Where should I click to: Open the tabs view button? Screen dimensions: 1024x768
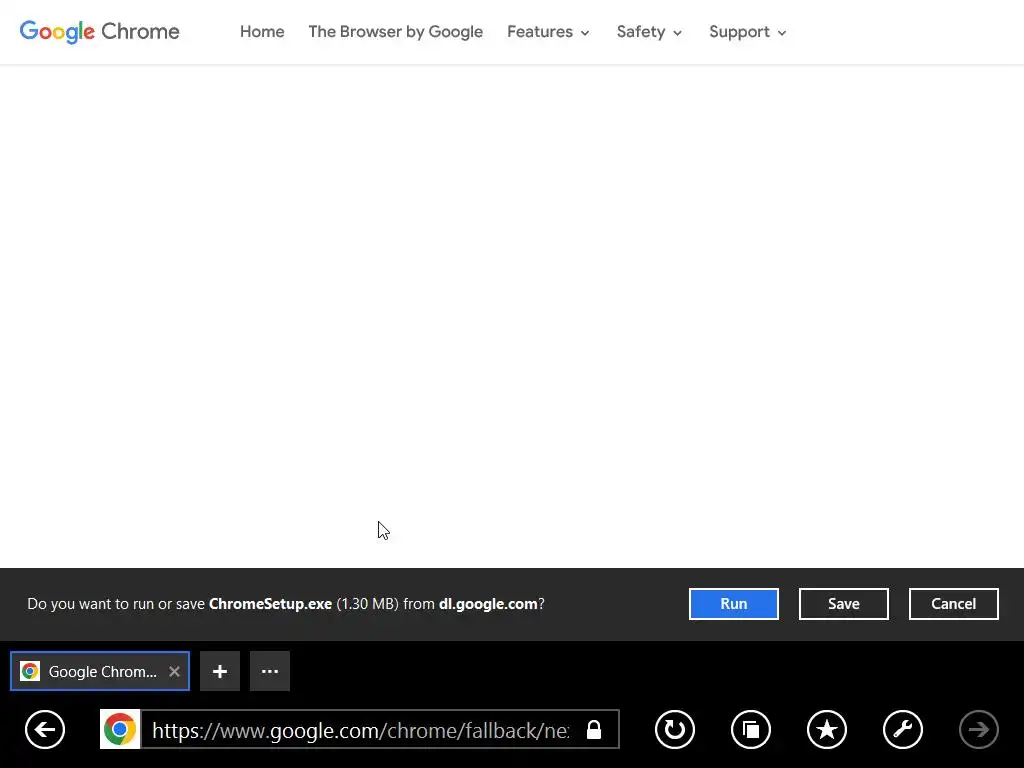coord(751,729)
